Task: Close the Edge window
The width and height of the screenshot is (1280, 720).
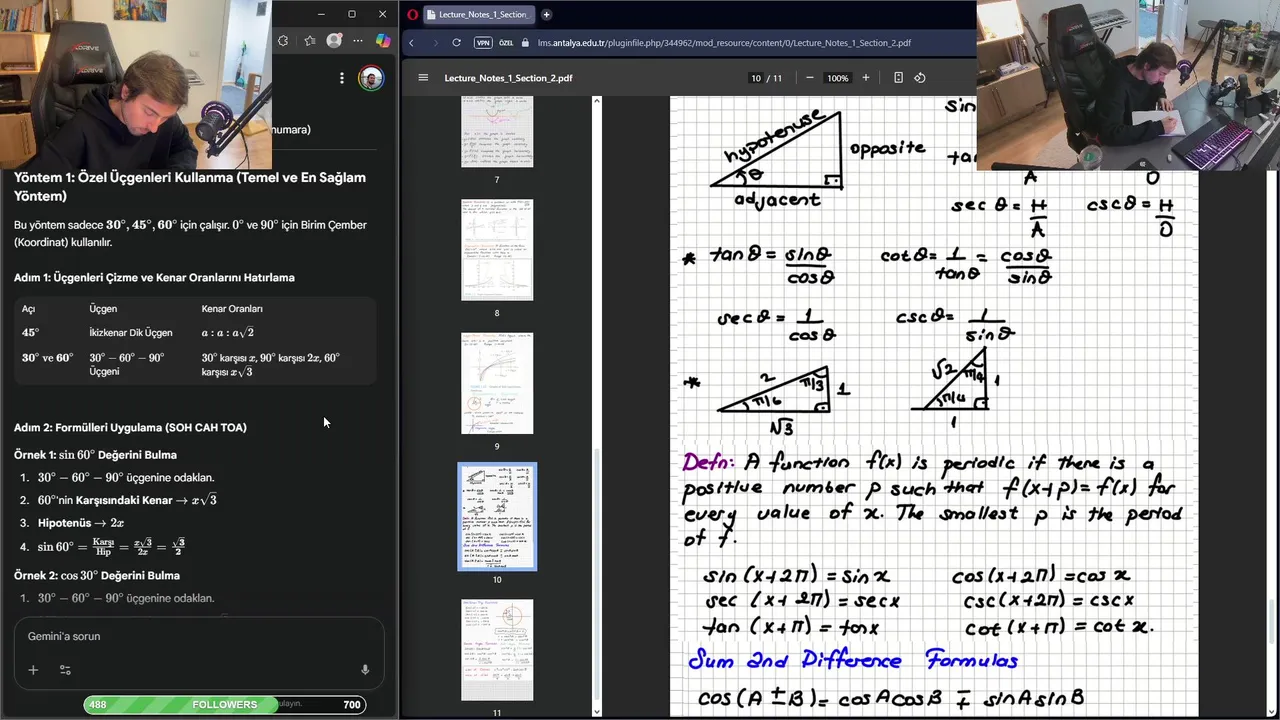Action: (x=382, y=14)
